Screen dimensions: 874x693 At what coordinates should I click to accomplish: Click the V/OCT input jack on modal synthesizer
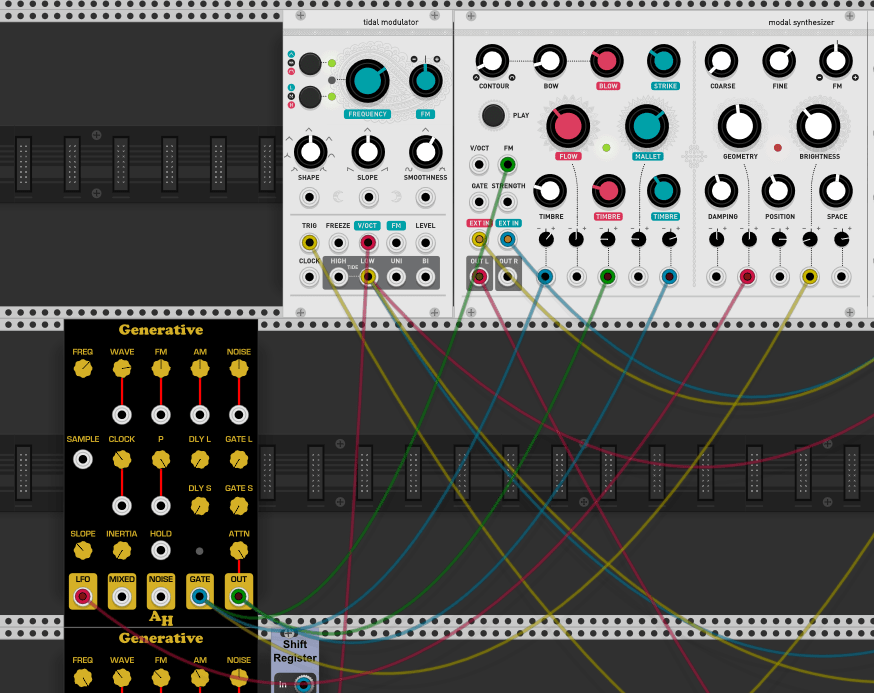[x=479, y=166]
